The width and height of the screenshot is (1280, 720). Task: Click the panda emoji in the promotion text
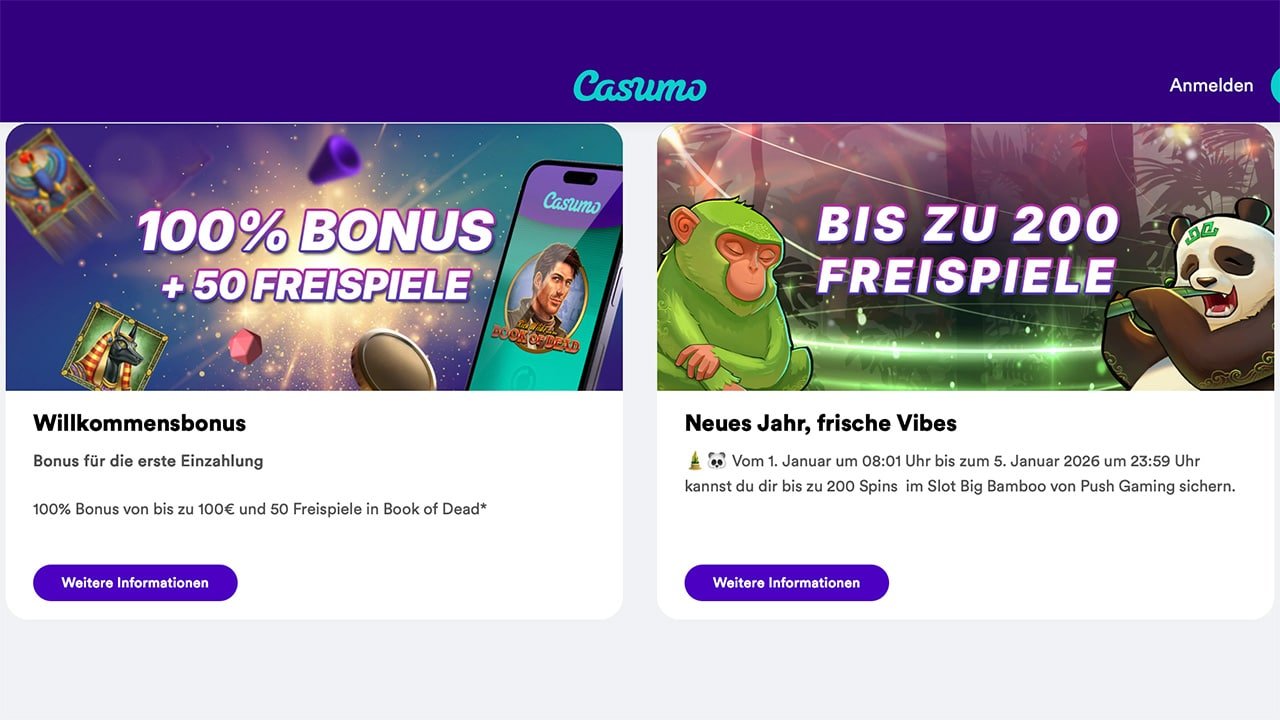point(717,461)
